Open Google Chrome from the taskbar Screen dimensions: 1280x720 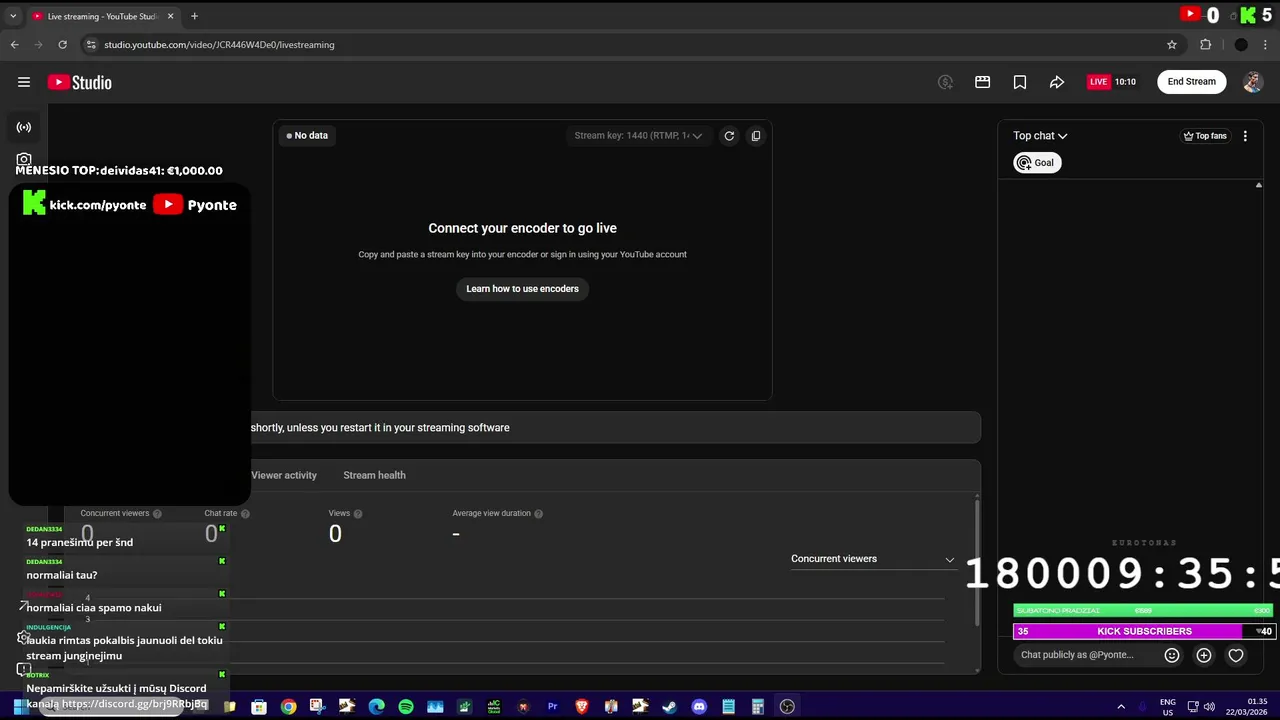[289, 707]
